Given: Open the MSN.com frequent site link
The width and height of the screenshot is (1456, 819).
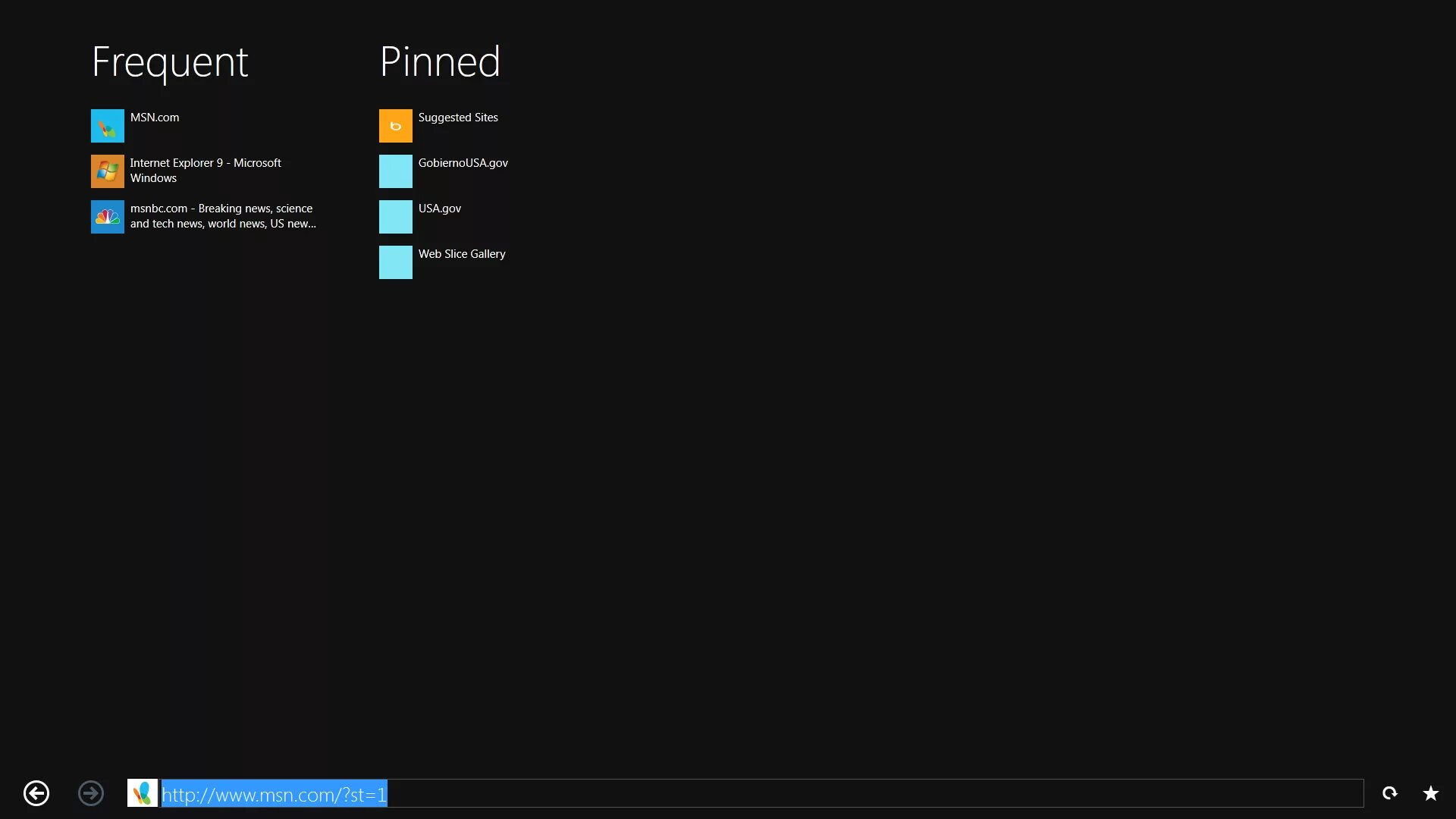Looking at the screenshot, I should [x=155, y=118].
